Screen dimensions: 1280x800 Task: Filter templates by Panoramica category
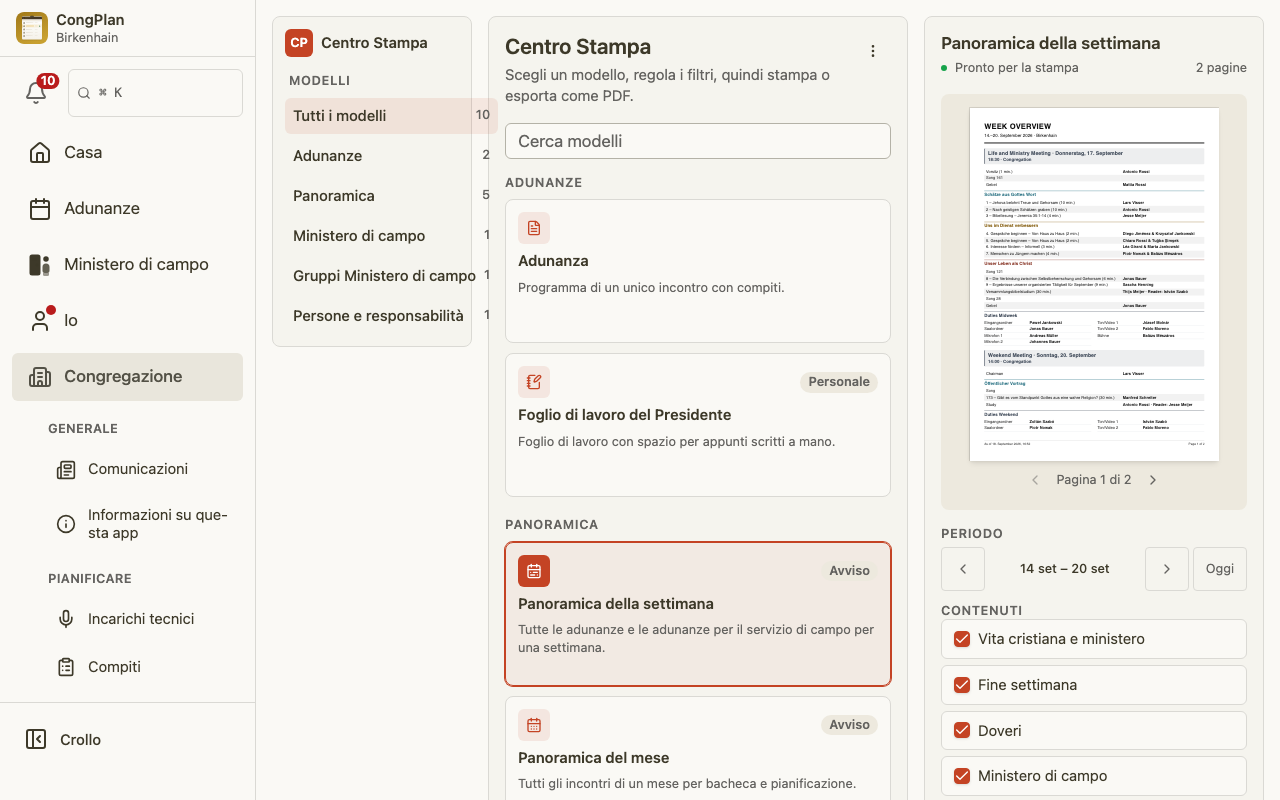(x=391, y=196)
